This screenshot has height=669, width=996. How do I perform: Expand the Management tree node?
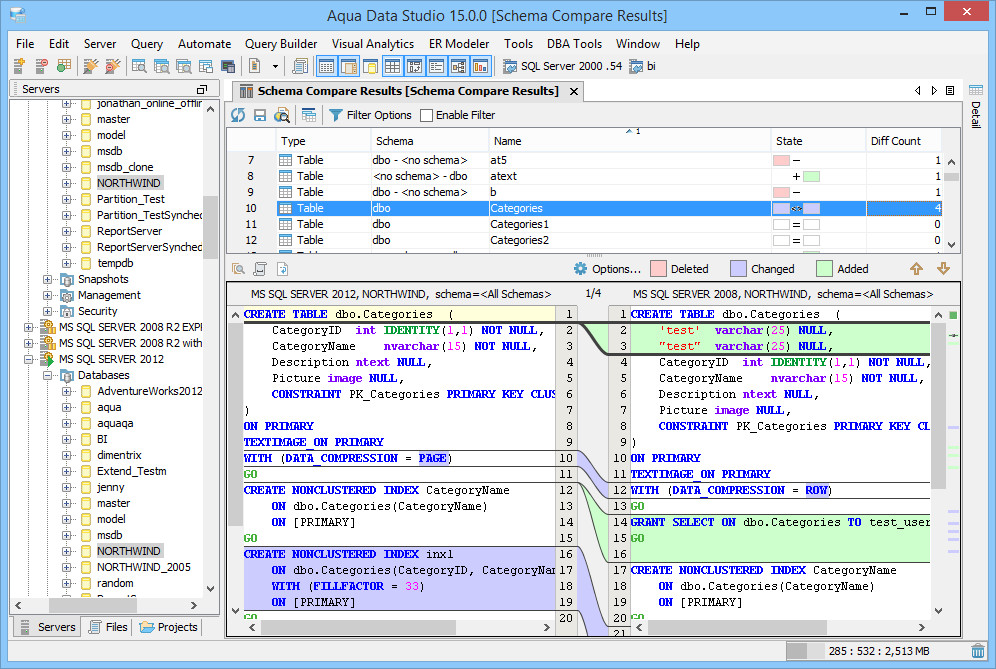[48, 295]
